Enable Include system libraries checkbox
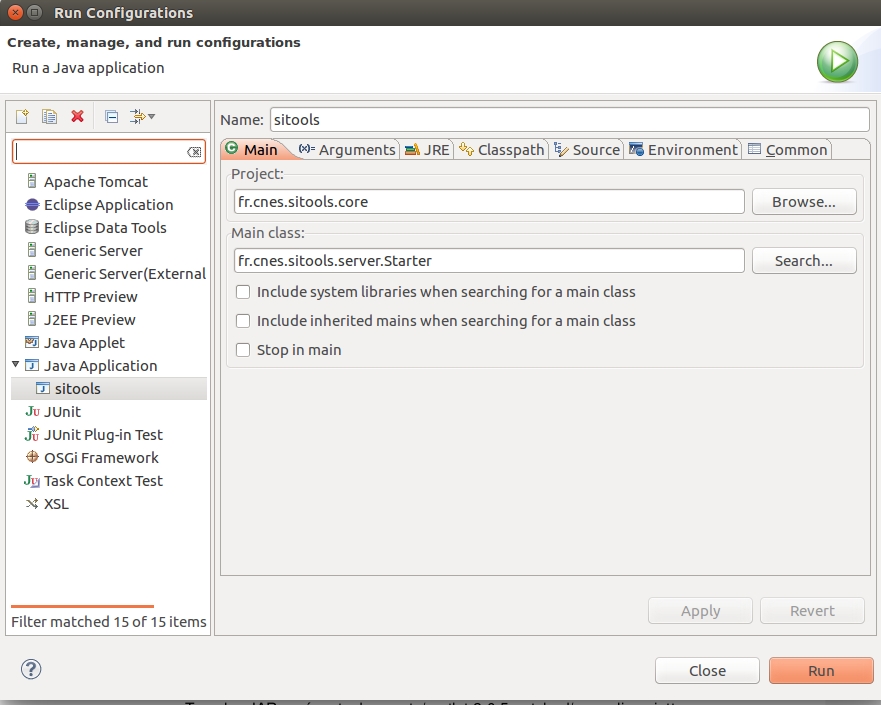Screen dimensions: 881x705 point(243,292)
